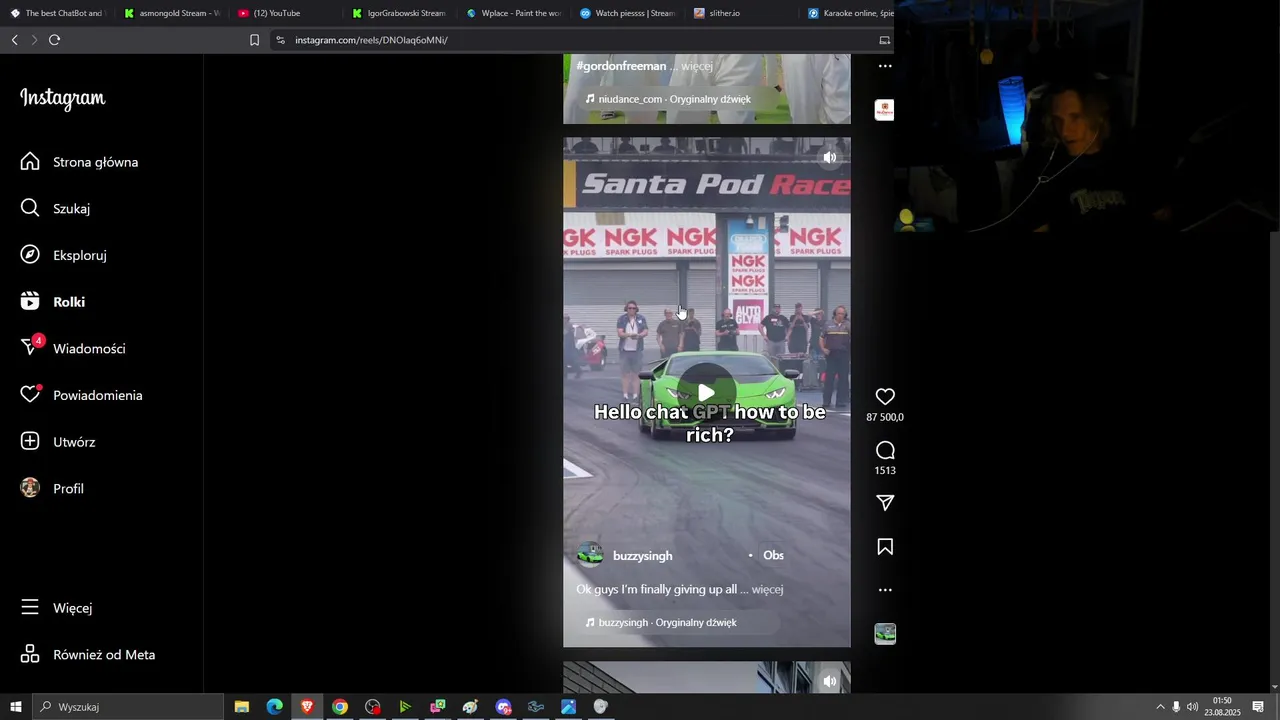Screen dimensions: 1280x720
Task: Click Utwórz to create a post
Action: [58, 442]
